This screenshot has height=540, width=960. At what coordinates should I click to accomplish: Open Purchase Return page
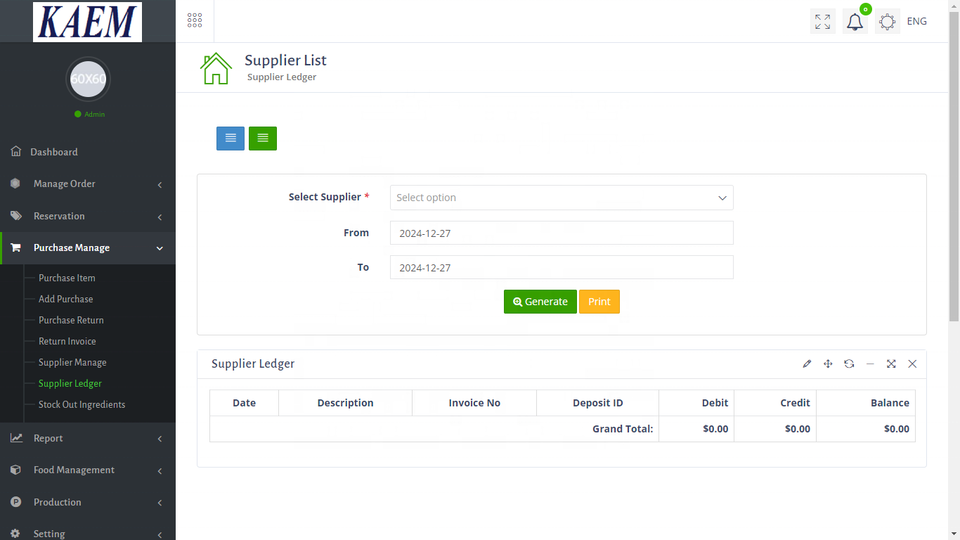(x=71, y=320)
